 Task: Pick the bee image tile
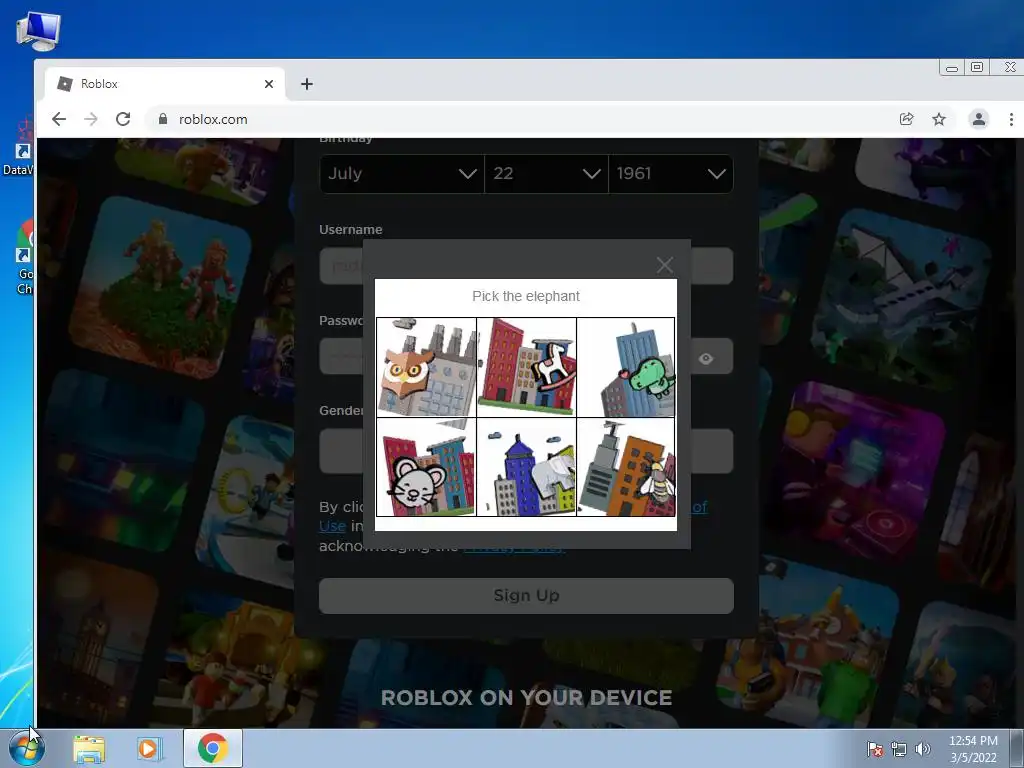pos(626,467)
